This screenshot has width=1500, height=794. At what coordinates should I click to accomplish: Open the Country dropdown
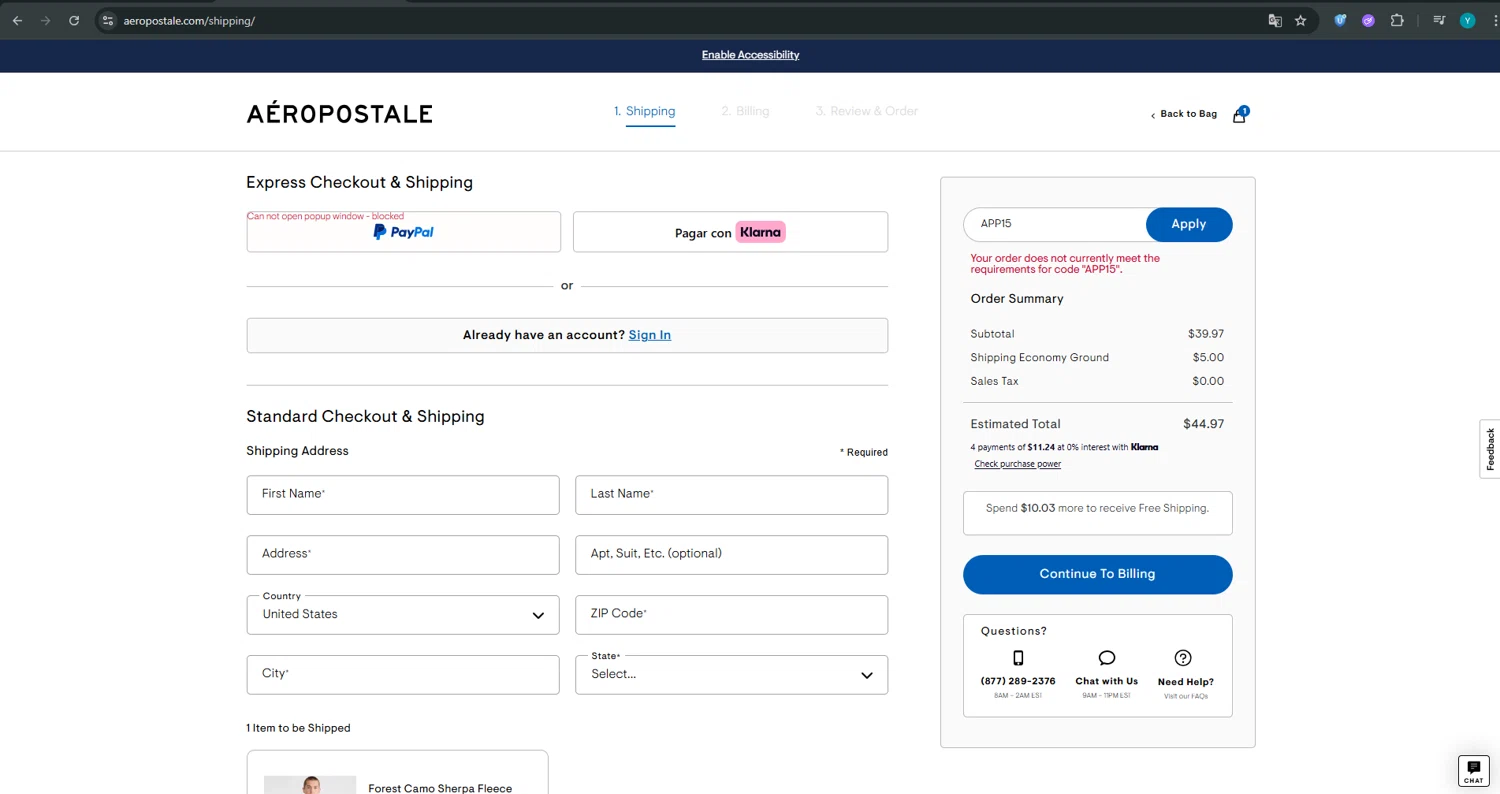[x=403, y=615]
